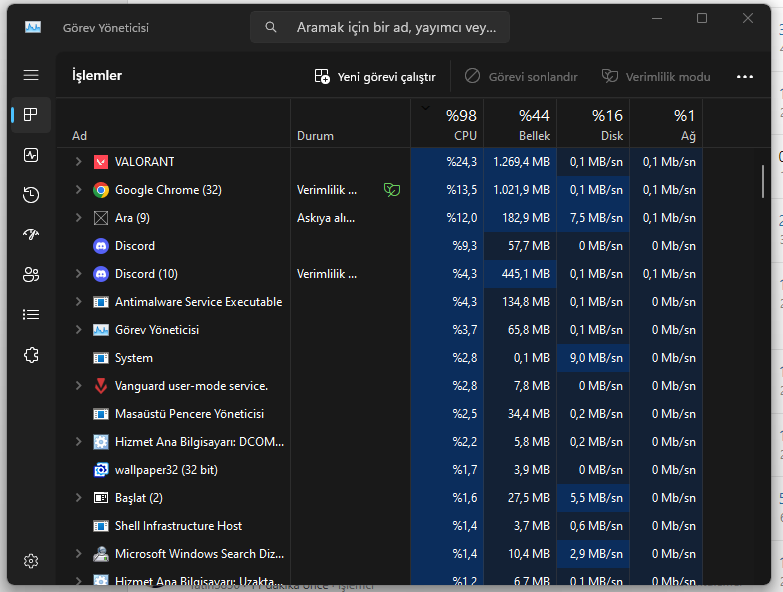783x592 pixels.
Task: Select the Processes sidebar icon
Action: pyautogui.click(x=31, y=115)
